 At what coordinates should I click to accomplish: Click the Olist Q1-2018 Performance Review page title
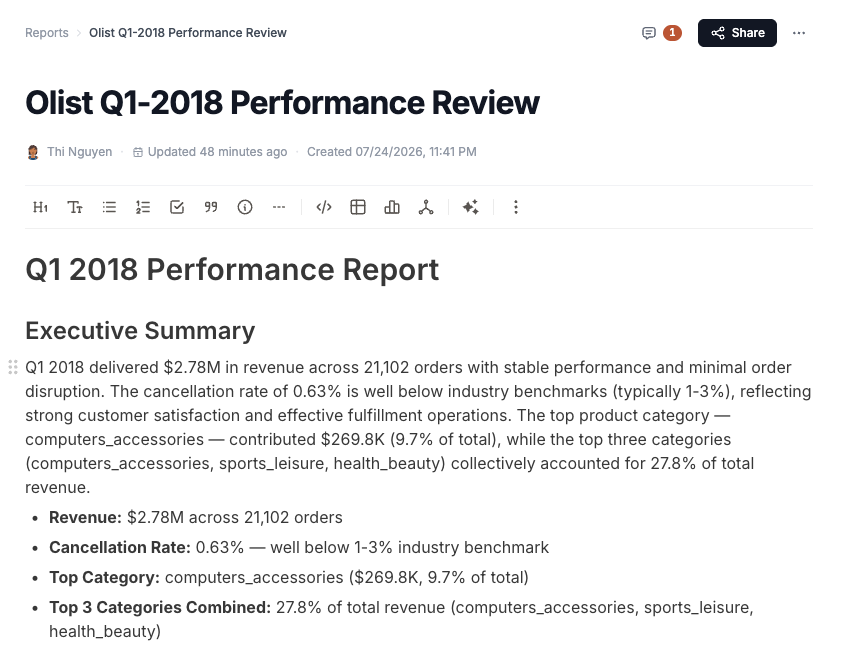click(282, 102)
